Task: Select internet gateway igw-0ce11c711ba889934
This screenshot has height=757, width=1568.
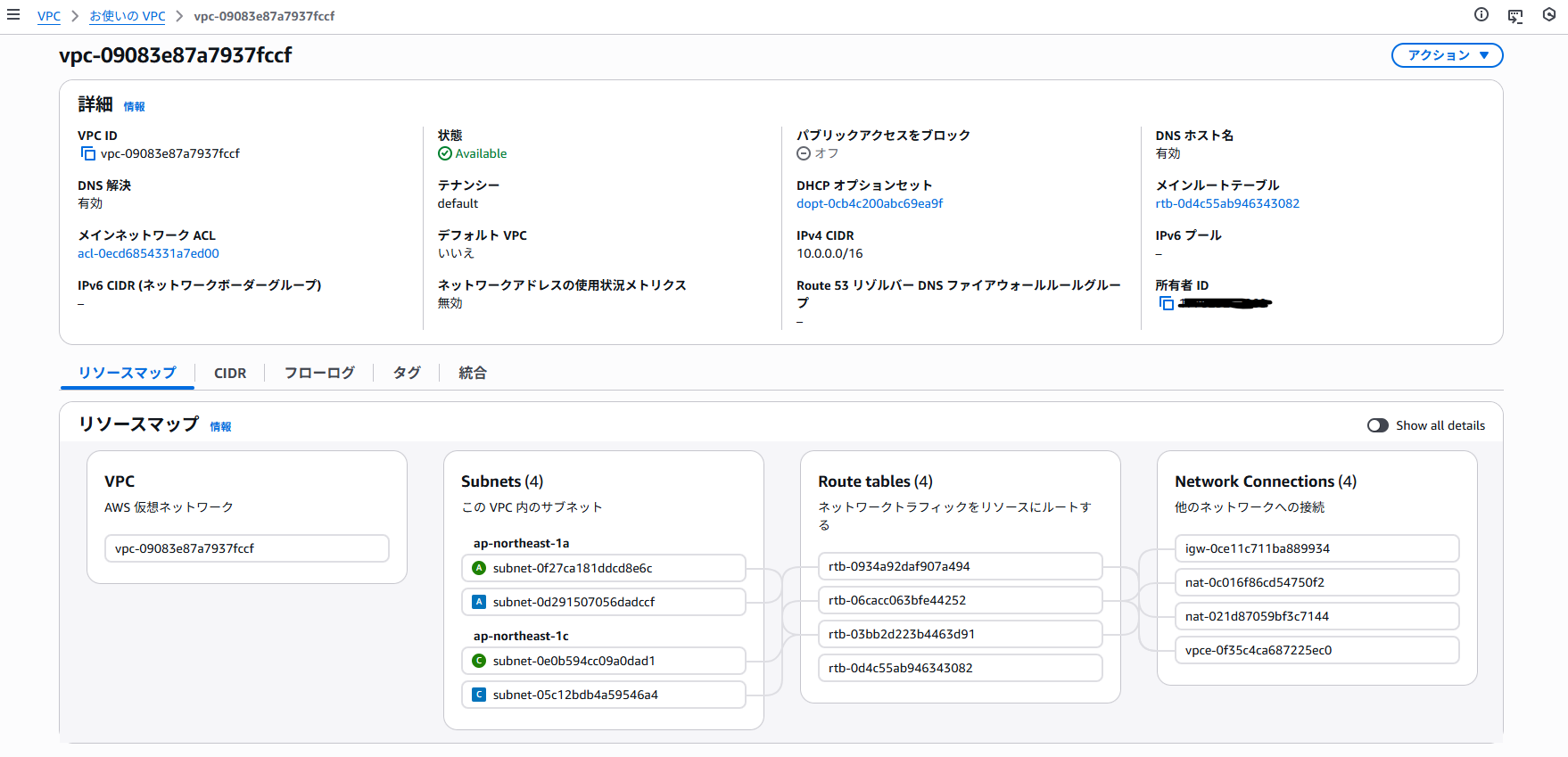Action: pyautogui.click(x=1317, y=548)
